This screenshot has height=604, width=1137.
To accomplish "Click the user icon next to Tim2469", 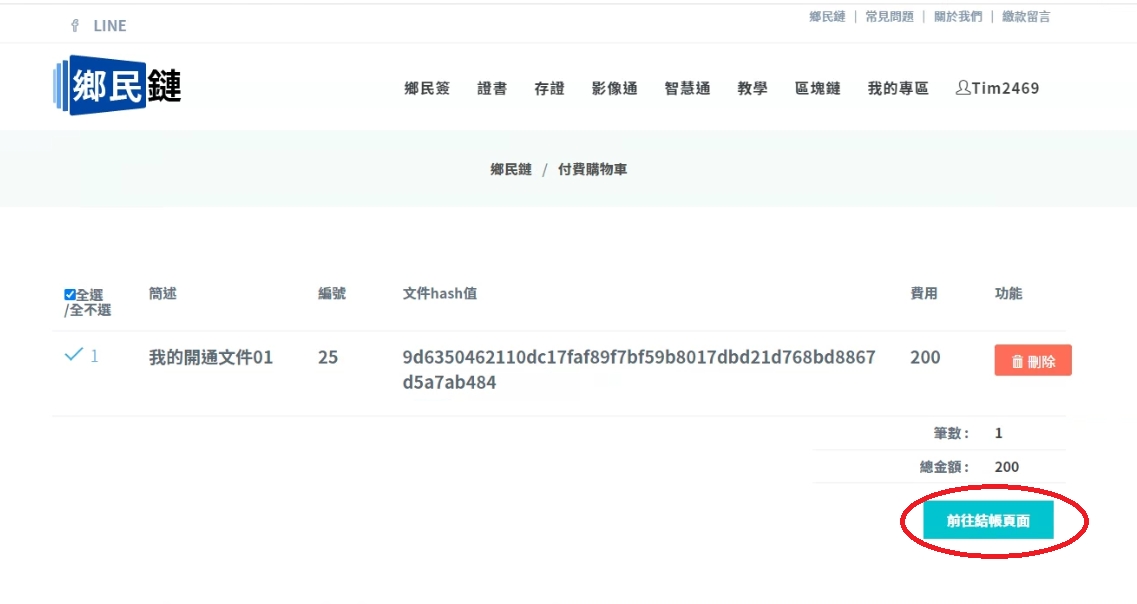I will point(962,88).
